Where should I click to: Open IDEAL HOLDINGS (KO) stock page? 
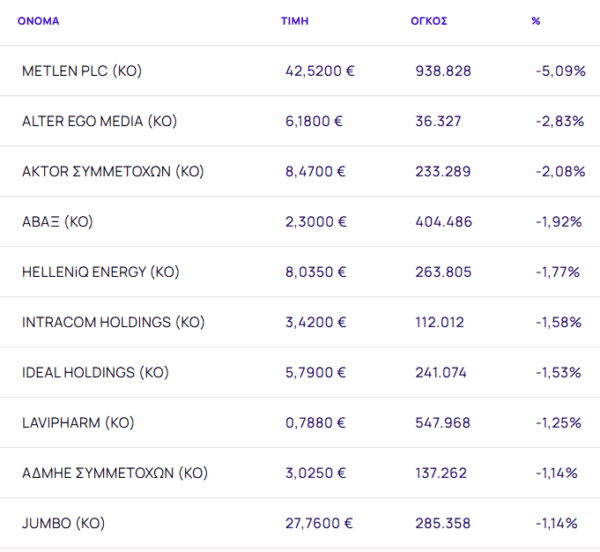click(x=95, y=372)
